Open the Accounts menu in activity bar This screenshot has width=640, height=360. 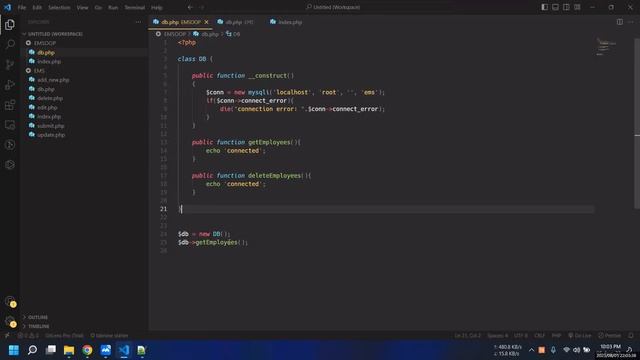pos(10,302)
